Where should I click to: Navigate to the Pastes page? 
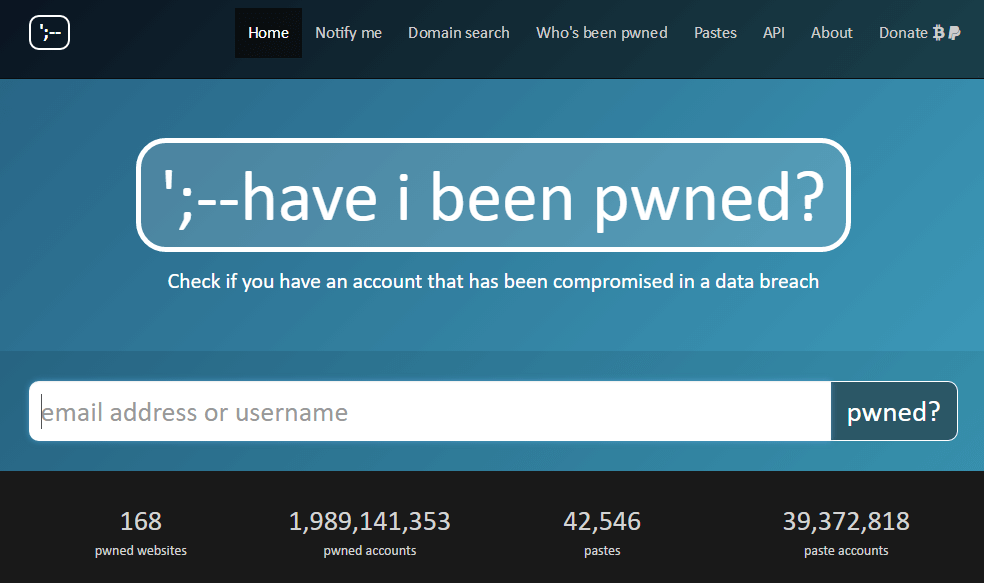coord(715,33)
